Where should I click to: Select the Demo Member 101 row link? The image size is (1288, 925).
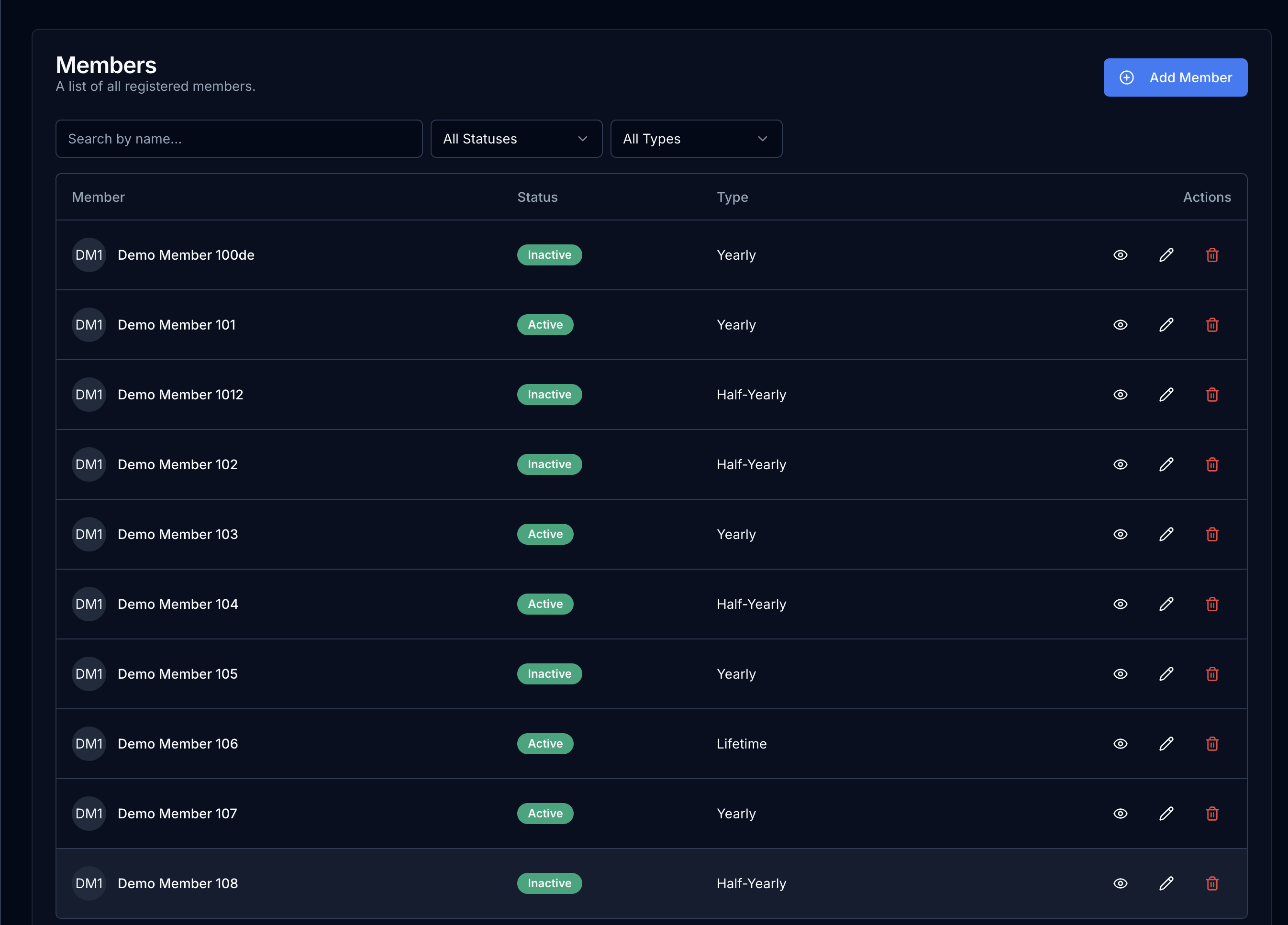click(177, 325)
